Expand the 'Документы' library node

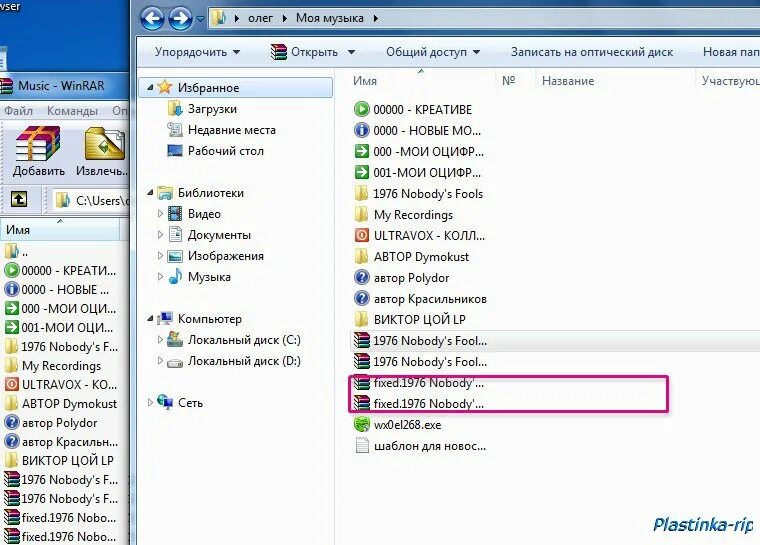pos(160,235)
